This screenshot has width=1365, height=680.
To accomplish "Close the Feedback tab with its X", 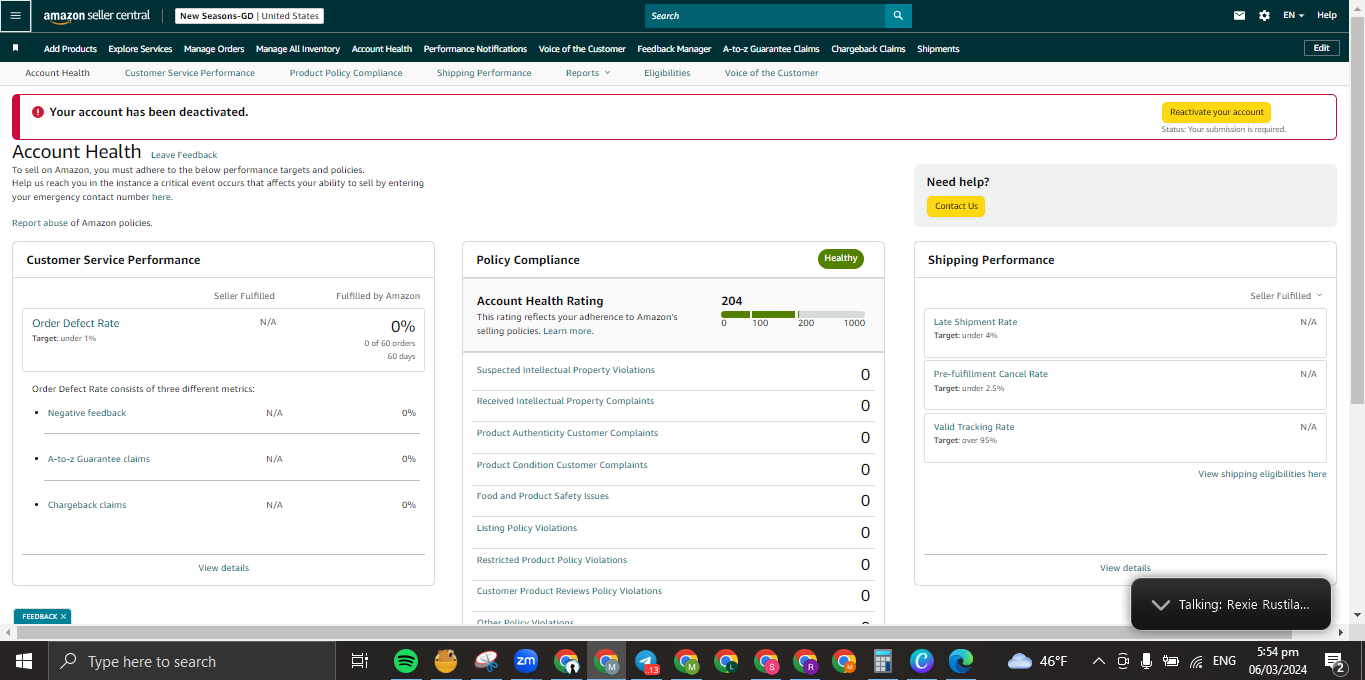I will click(63, 617).
